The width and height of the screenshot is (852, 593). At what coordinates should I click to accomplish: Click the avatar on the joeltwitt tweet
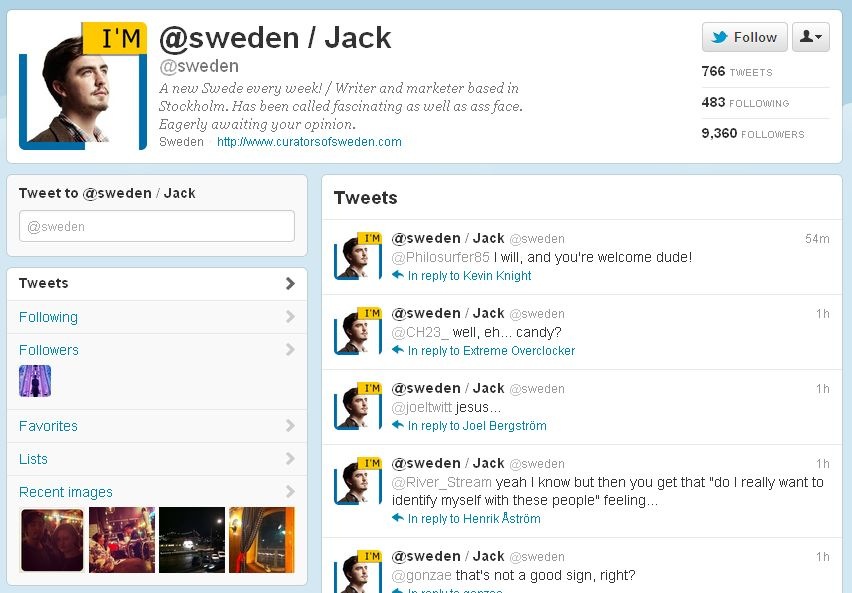[358, 406]
